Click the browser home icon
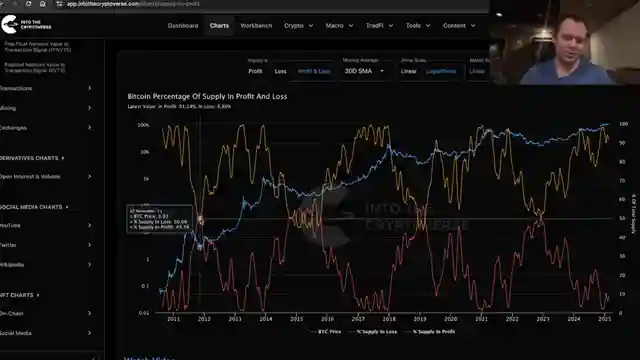 pyautogui.click(x=42, y=4)
